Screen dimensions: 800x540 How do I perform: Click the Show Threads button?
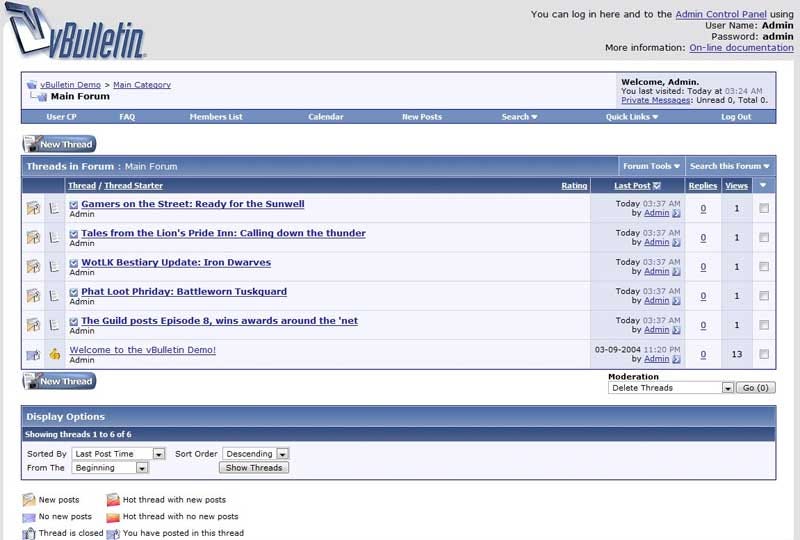point(254,468)
